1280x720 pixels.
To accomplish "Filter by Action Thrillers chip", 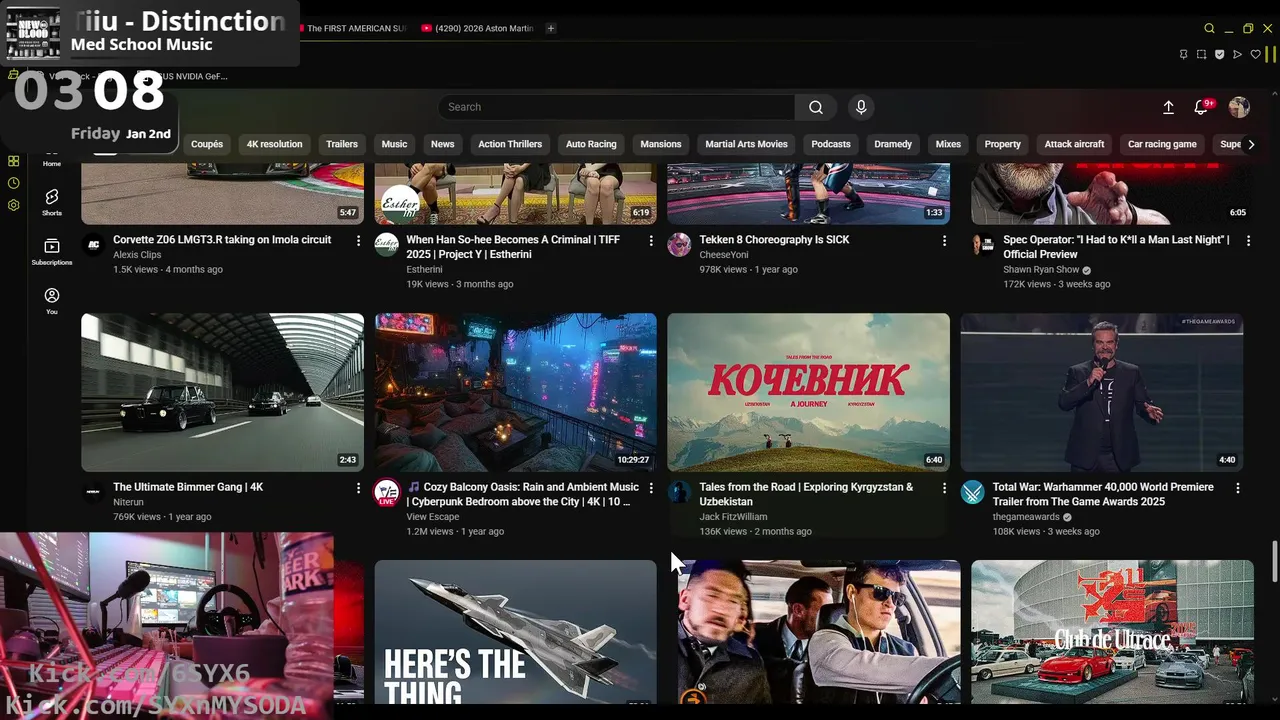I will tap(510, 144).
